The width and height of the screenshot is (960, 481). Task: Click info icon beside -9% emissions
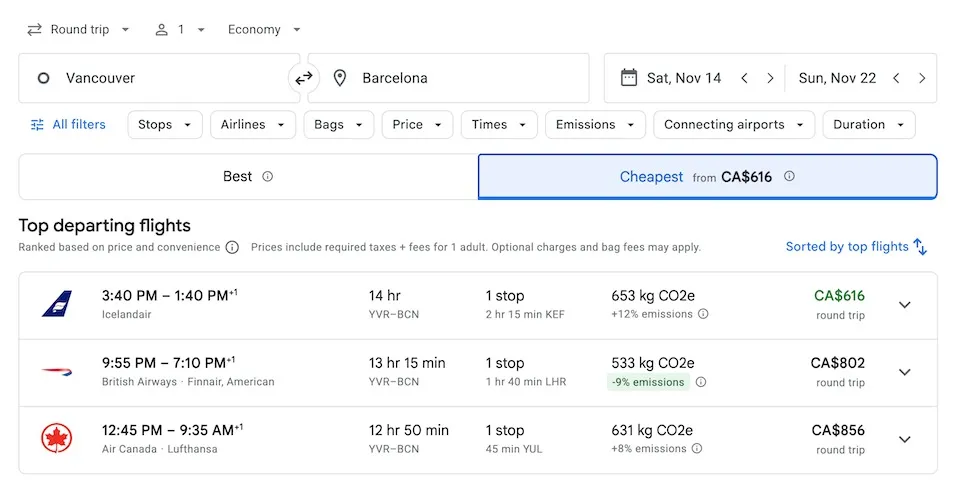pos(701,382)
